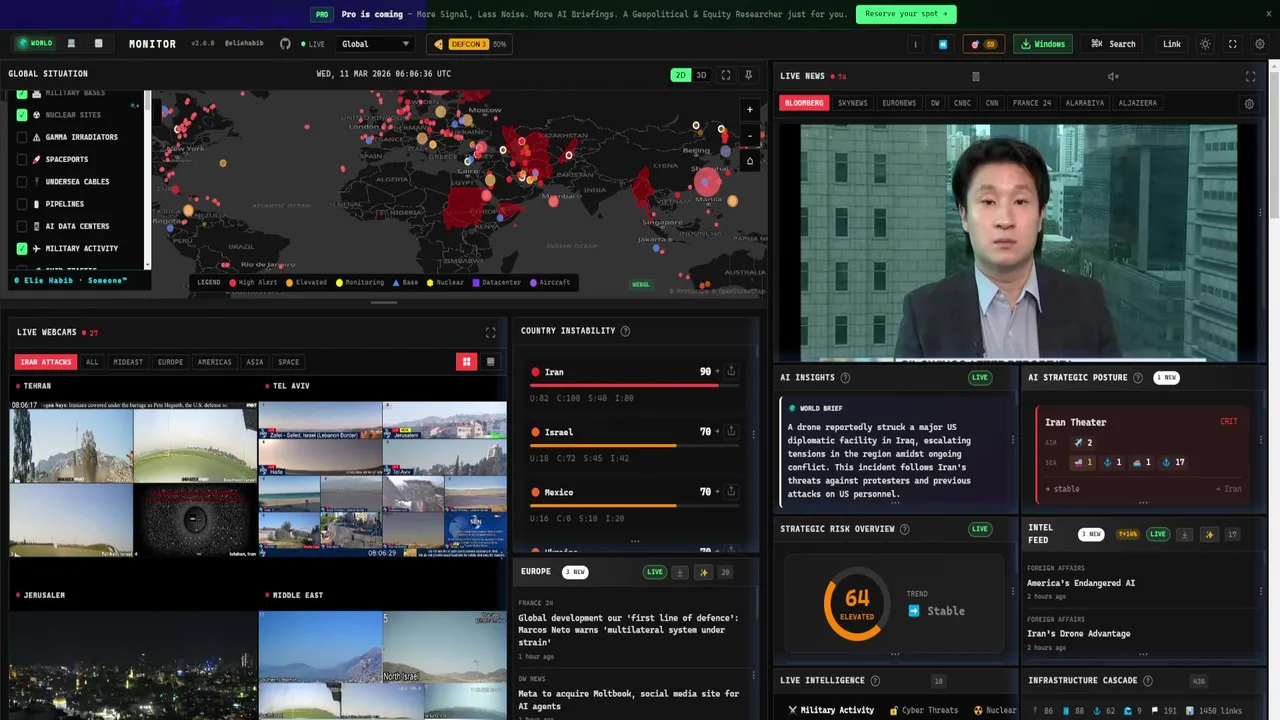Click Reserve your spot button
This screenshot has height=720, width=1280.
(906, 14)
